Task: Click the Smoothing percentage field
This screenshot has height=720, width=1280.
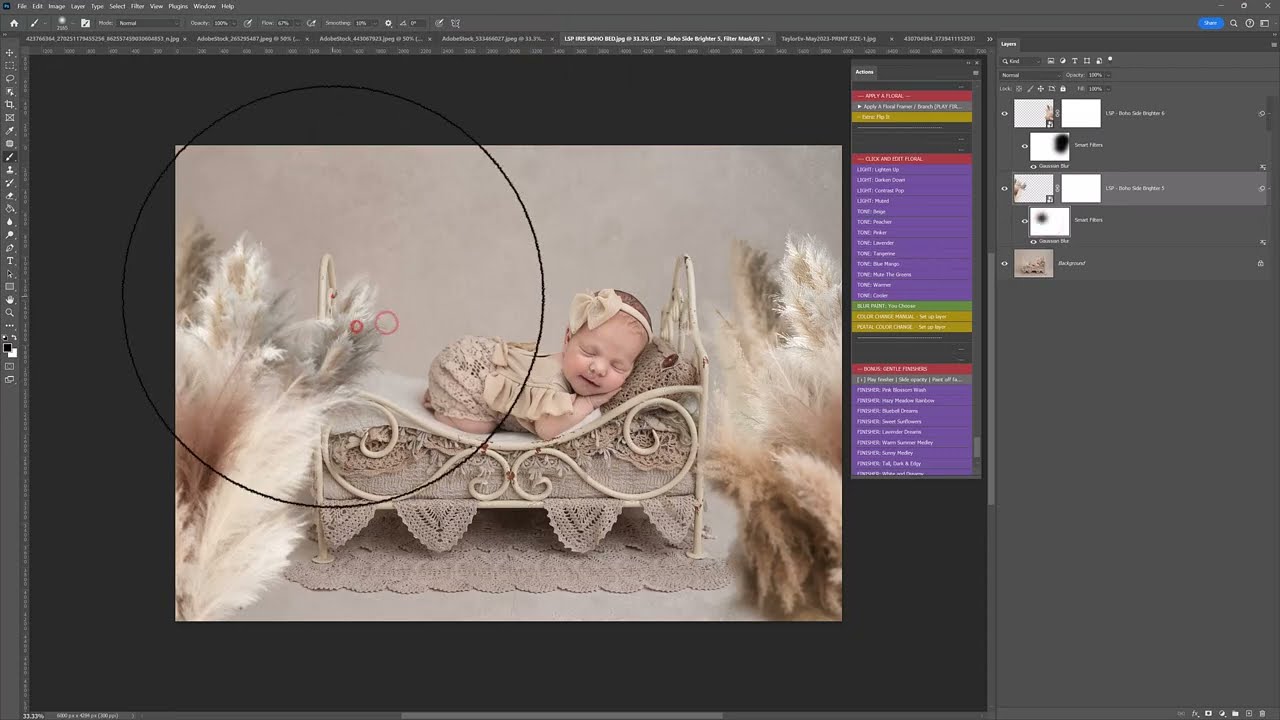Action: pos(362,23)
